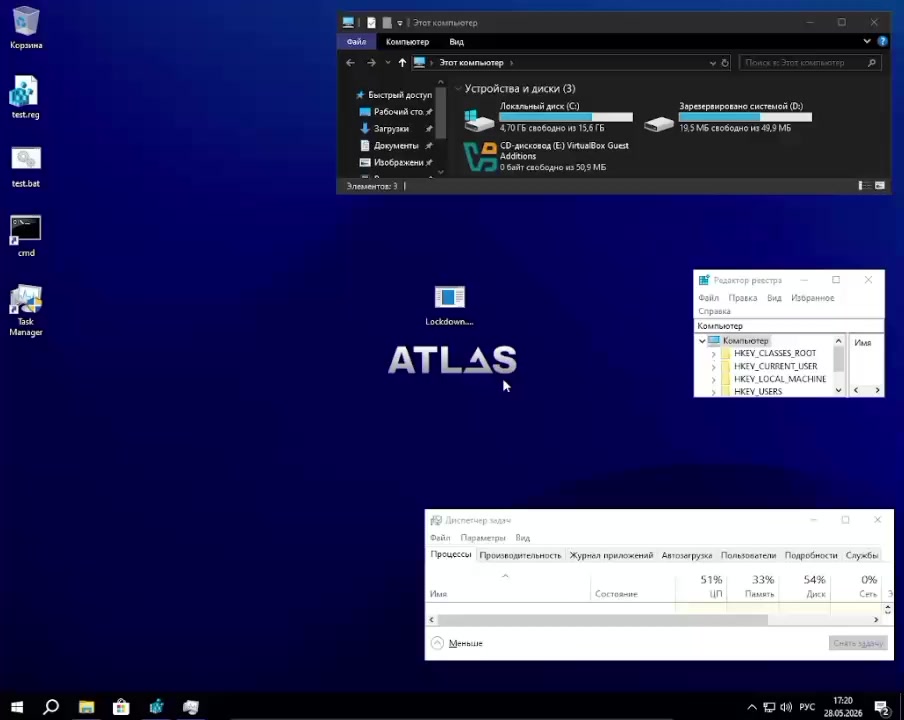Select Загрузки in Explorer sidebar
Screen dimensions: 904x720
[396, 129]
